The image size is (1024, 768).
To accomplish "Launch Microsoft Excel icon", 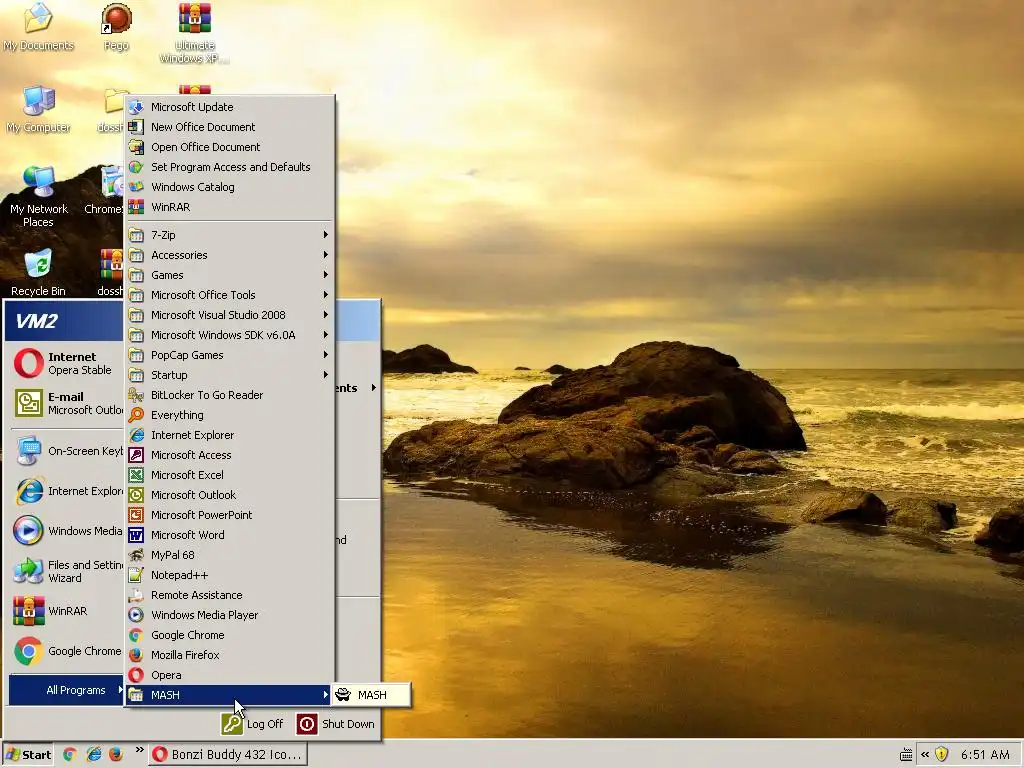I will pos(136,475).
